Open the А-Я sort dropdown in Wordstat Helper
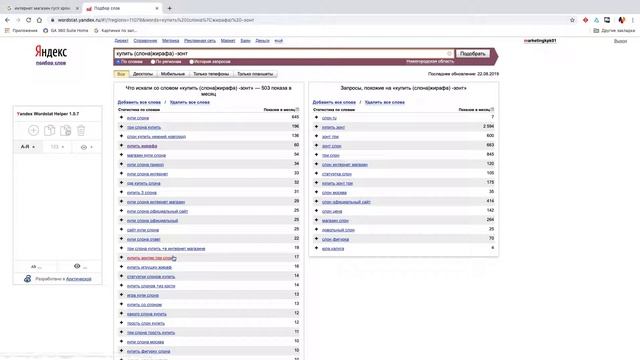This screenshot has width=640, height=360. coord(28,147)
